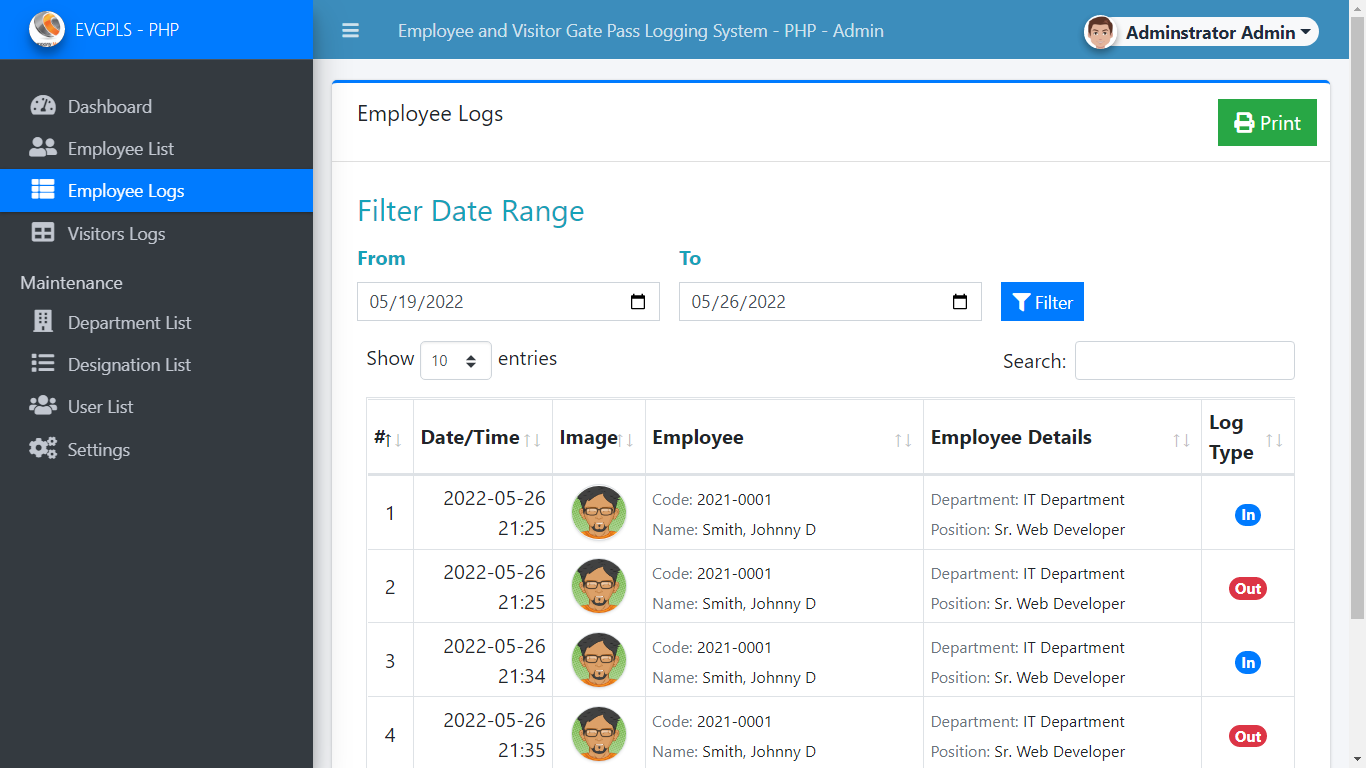The width and height of the screenshot is (1366, 768).
Task: Click the table Search box
Action: [1185, 361]
